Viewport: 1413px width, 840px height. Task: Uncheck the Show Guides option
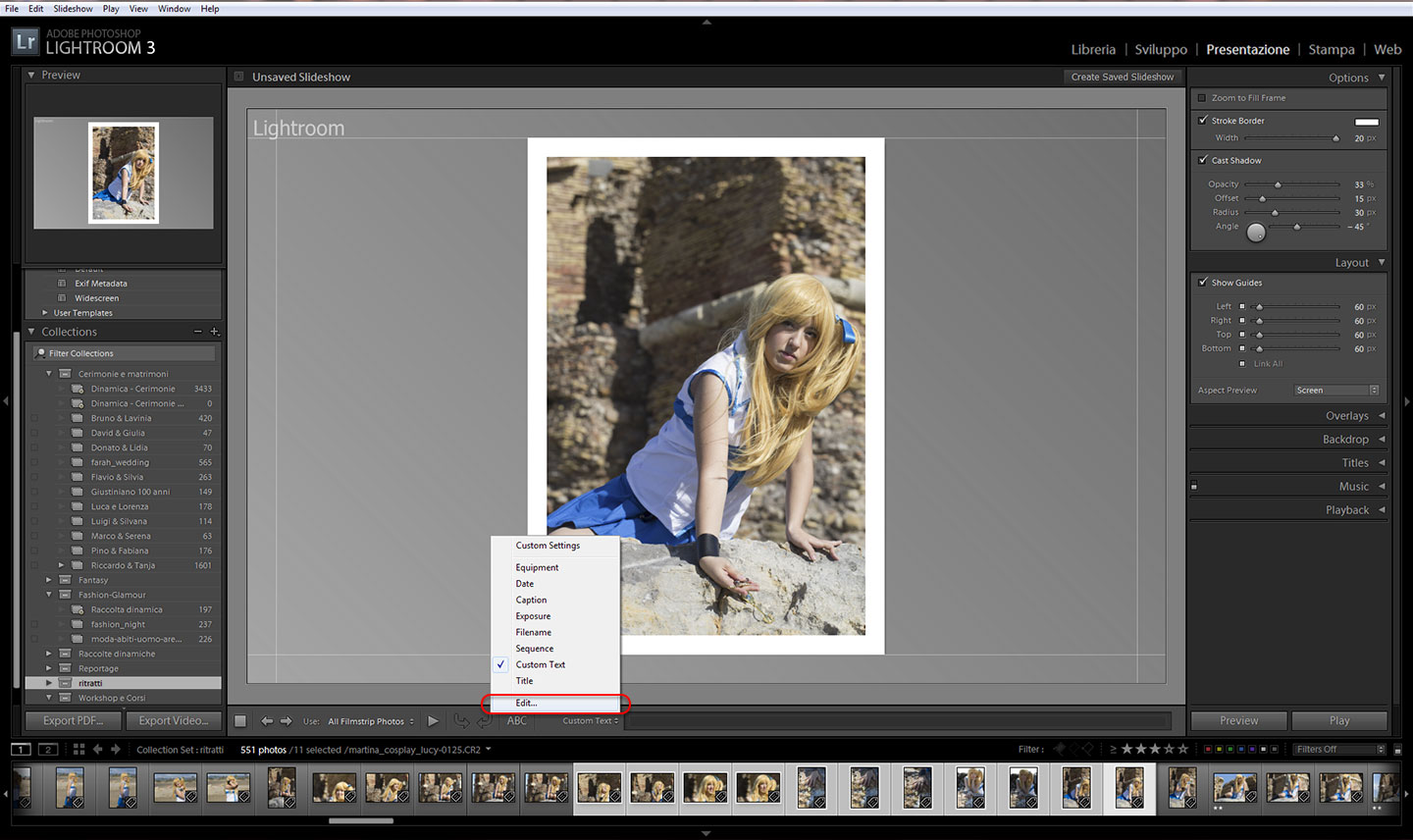1203,282
